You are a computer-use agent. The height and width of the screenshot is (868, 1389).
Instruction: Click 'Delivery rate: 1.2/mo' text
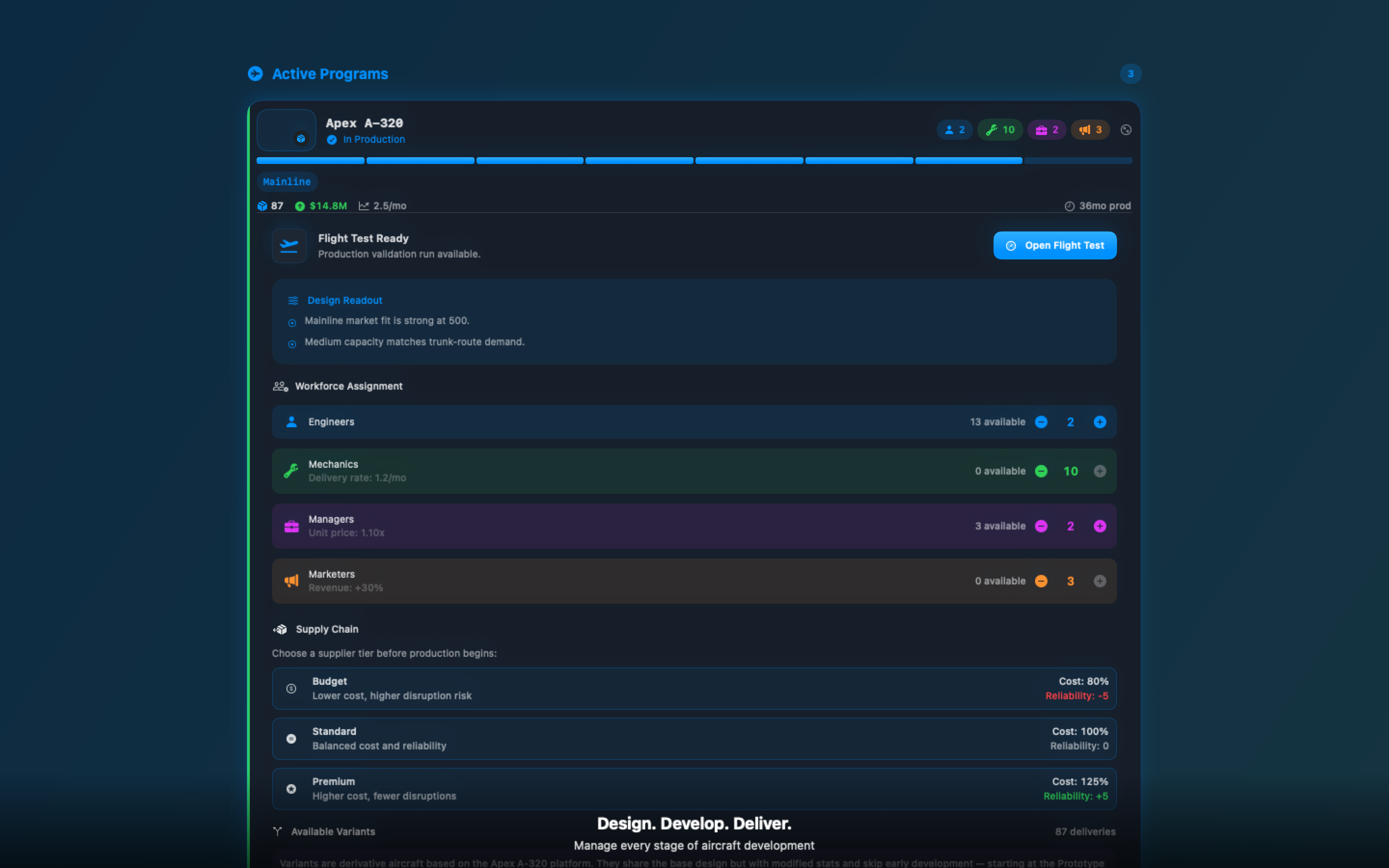click(x=357, y=478)
